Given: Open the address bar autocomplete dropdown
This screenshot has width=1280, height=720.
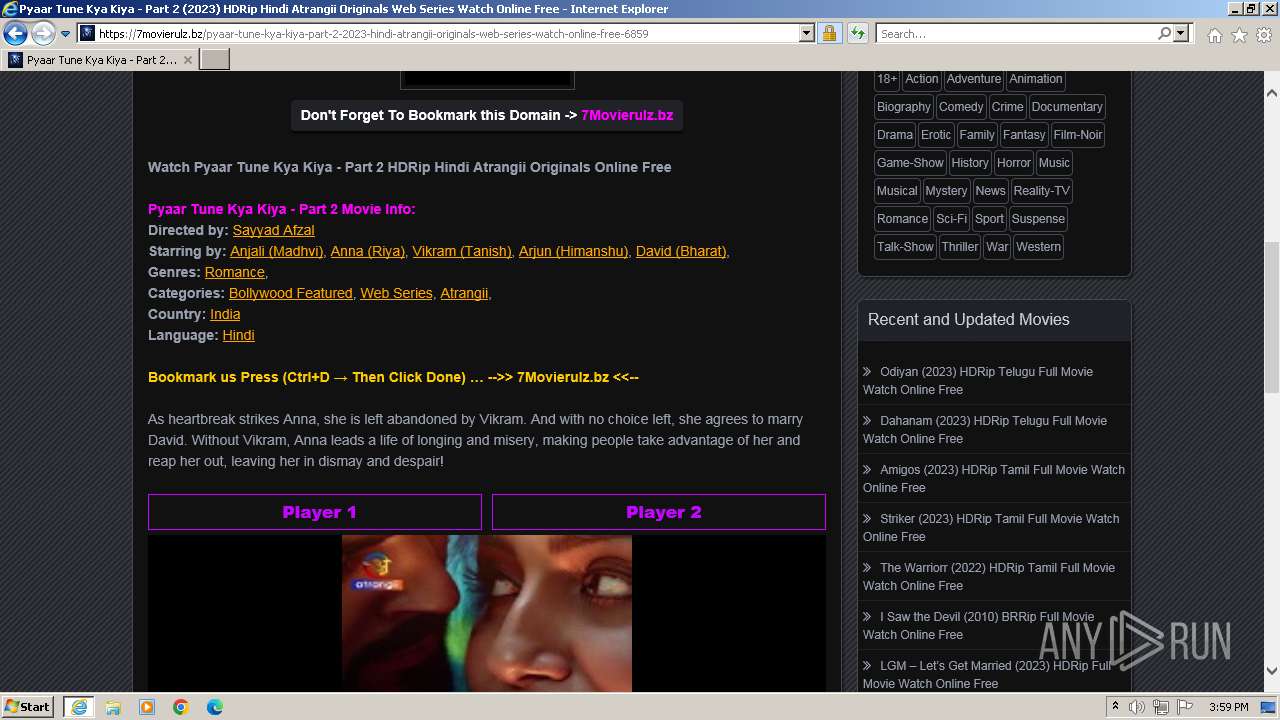Looking at the screenshot, I should 807,34.
